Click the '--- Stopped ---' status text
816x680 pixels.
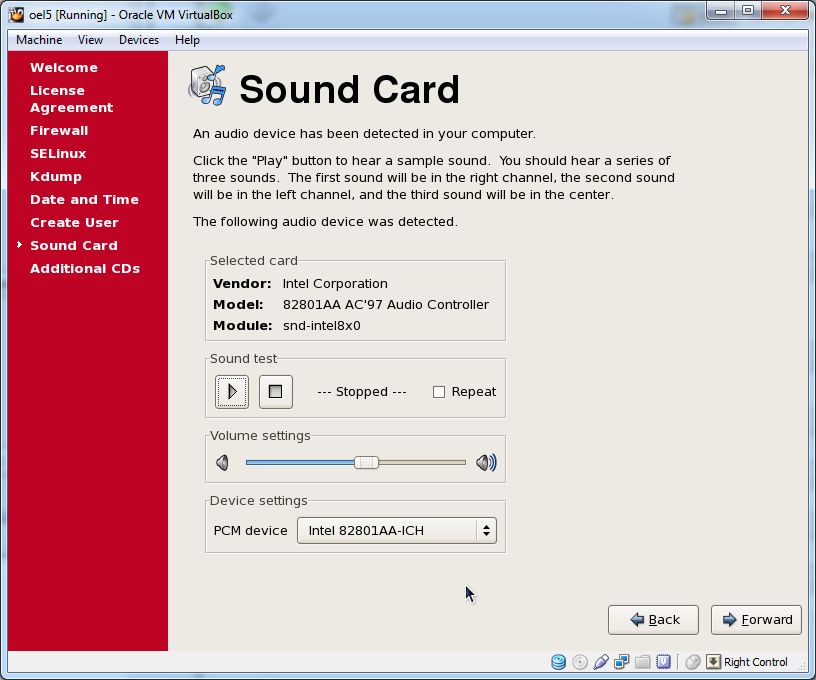(362, 392)
